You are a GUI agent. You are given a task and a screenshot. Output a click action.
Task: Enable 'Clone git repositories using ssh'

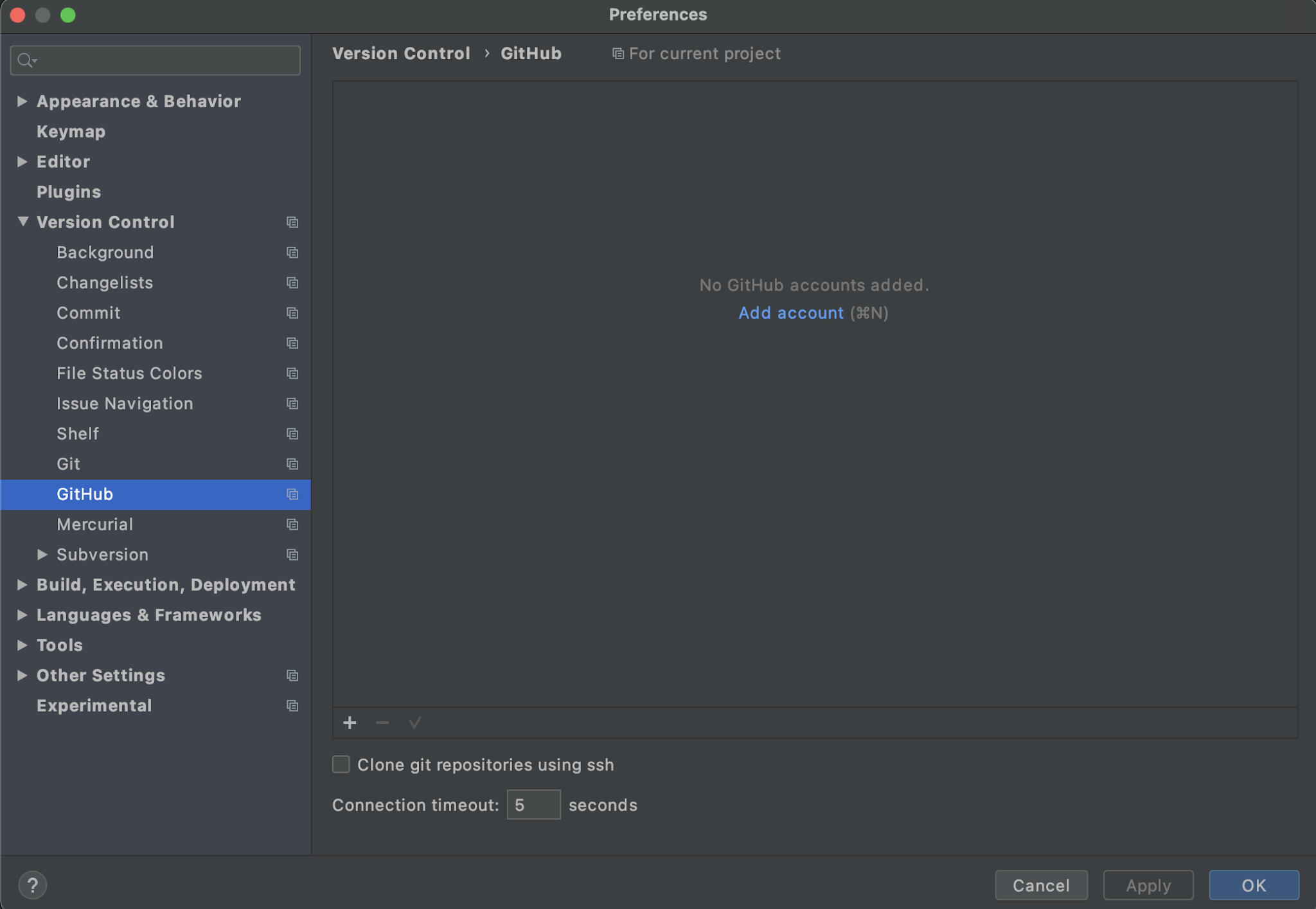point(341,764)
